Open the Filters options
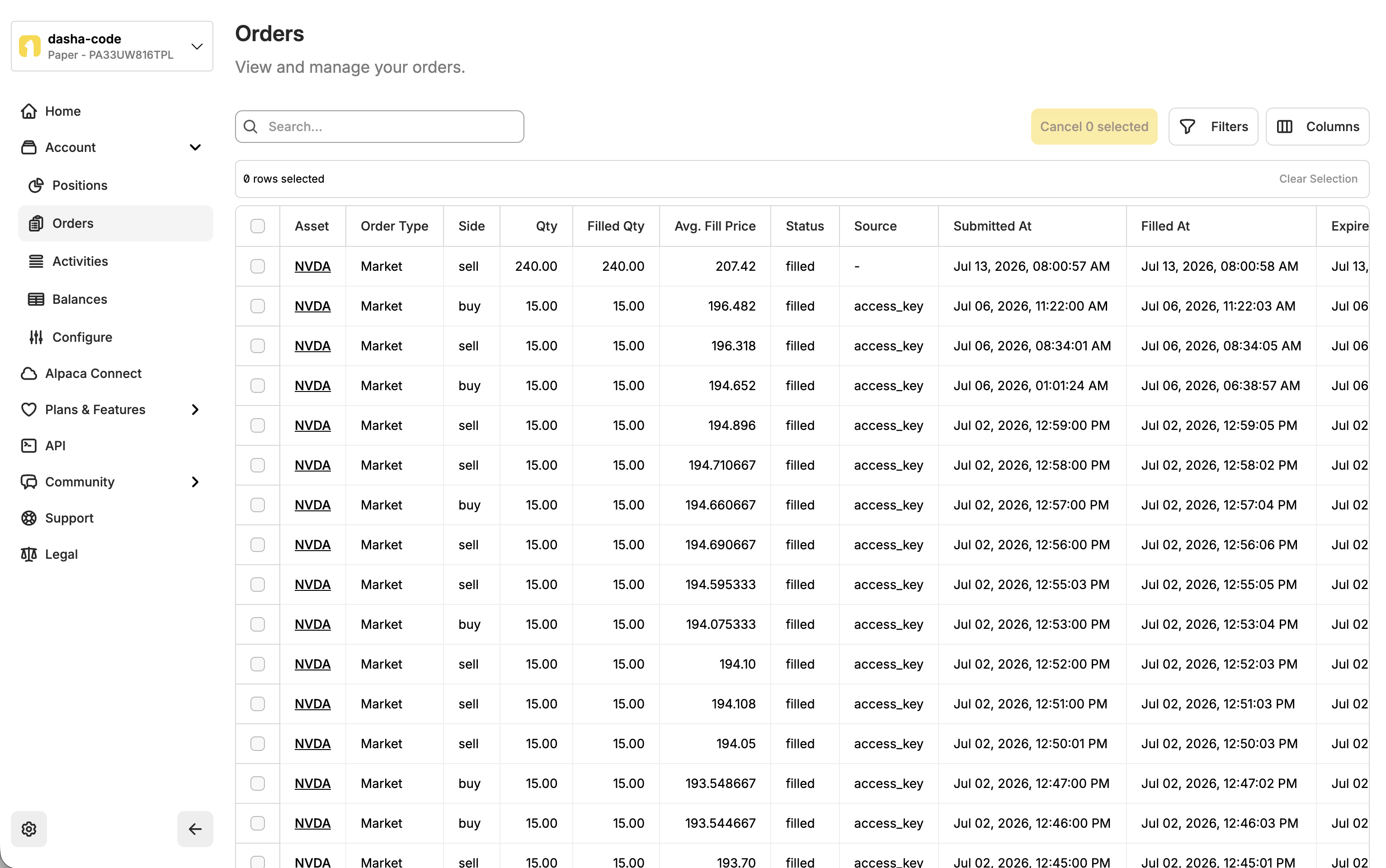Viewport: 1386px width, 868px height. tap(1213, 126)
